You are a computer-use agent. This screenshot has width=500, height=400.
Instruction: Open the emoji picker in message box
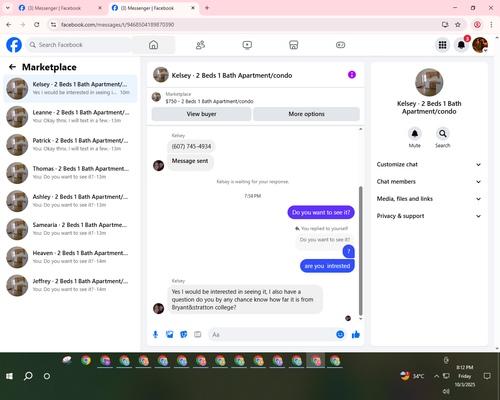tap(340, 334)
